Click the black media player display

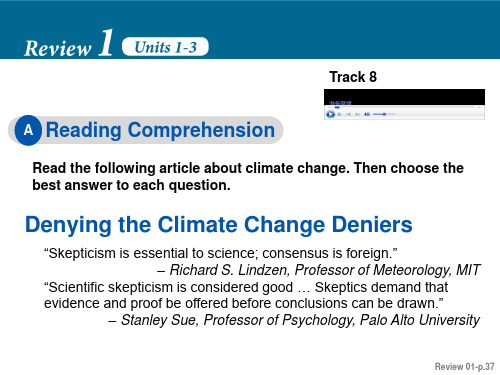(x=404, y=97)
